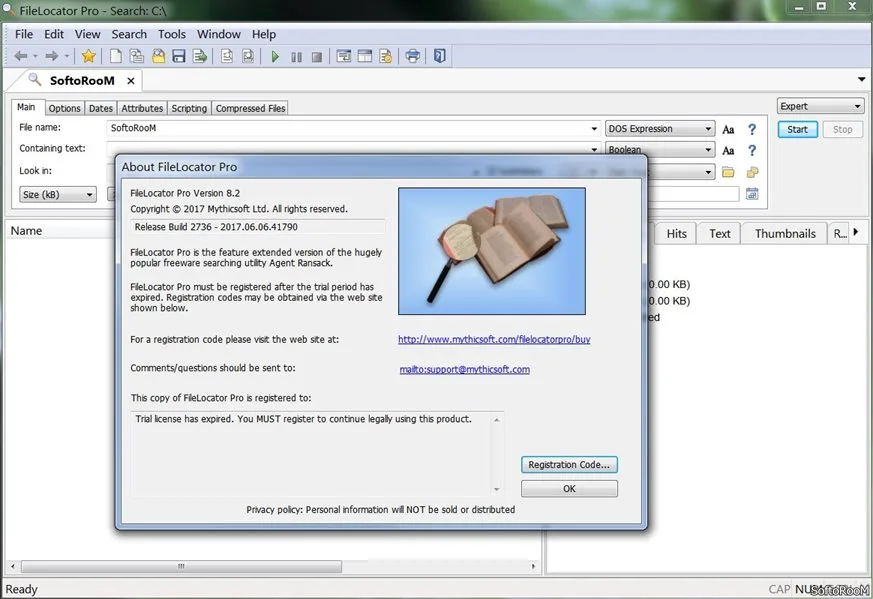Open the Search menu
The height and width of the screenshot is (599, 873).
click(x=129, y=35)
